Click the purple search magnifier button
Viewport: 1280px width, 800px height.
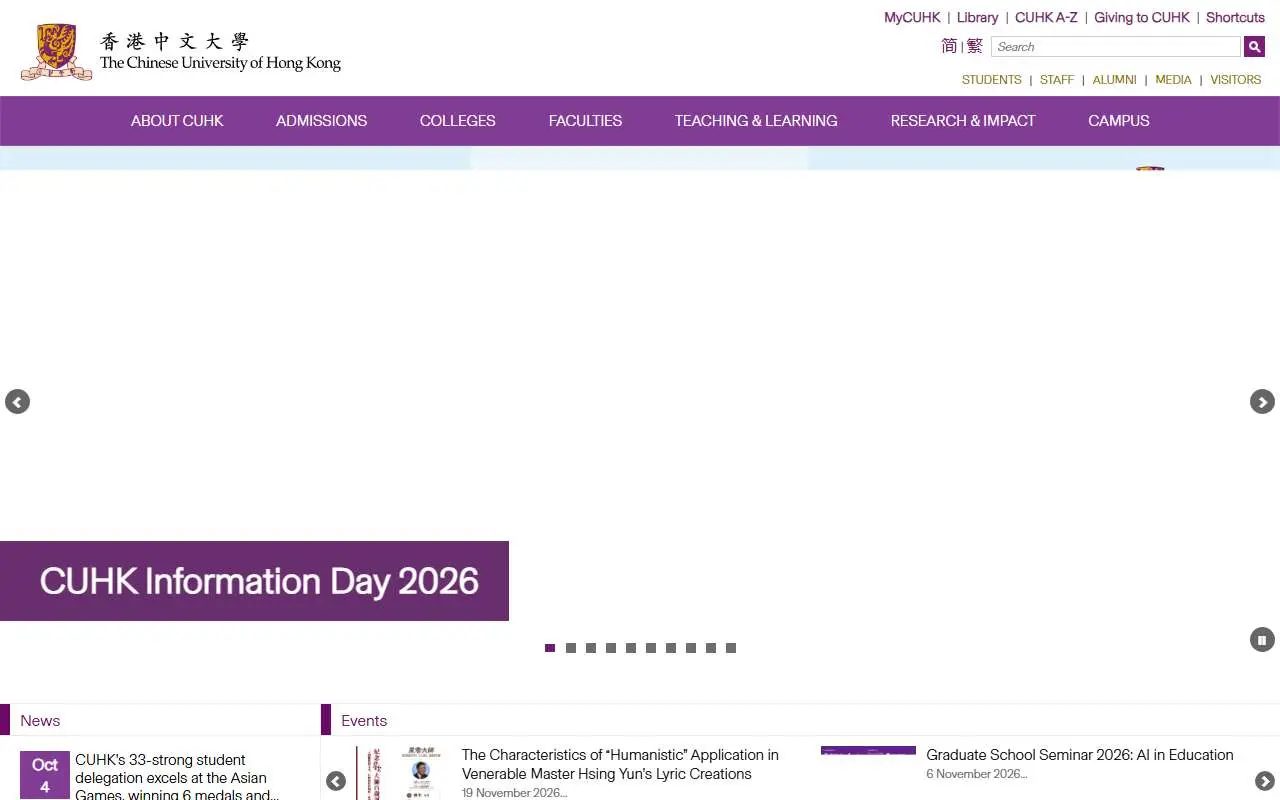point(1254,47)
